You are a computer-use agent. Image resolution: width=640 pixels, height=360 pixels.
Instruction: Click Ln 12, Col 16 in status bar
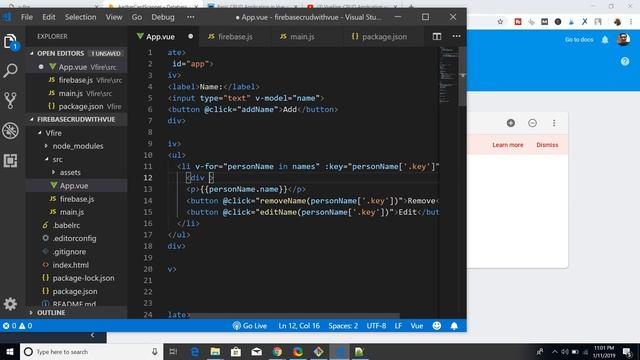[299, 326]
